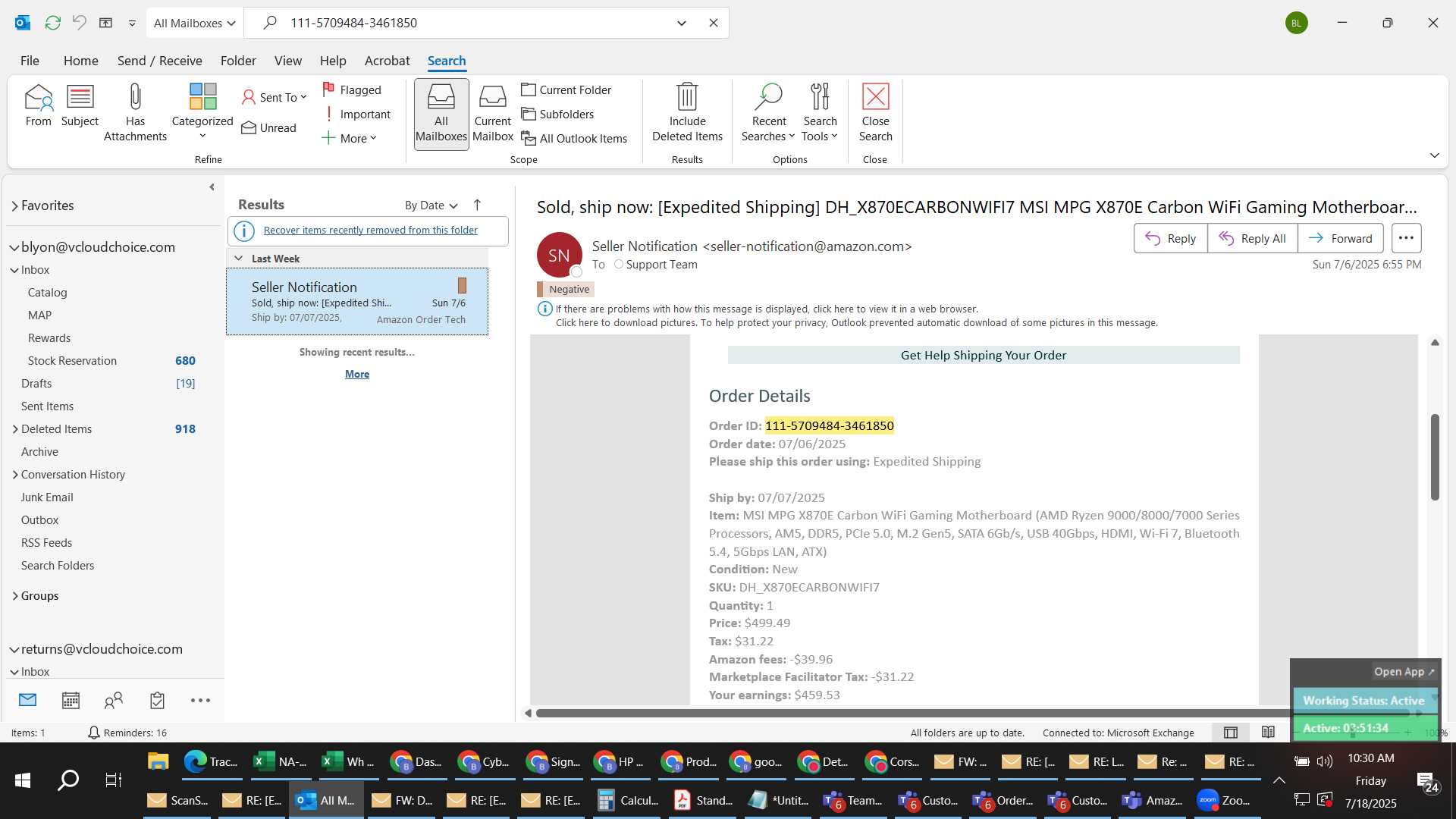The width and height of the screenshot is (1456, 819).
Task: Set search scope to Subfolders
Action: coord(557,114)
